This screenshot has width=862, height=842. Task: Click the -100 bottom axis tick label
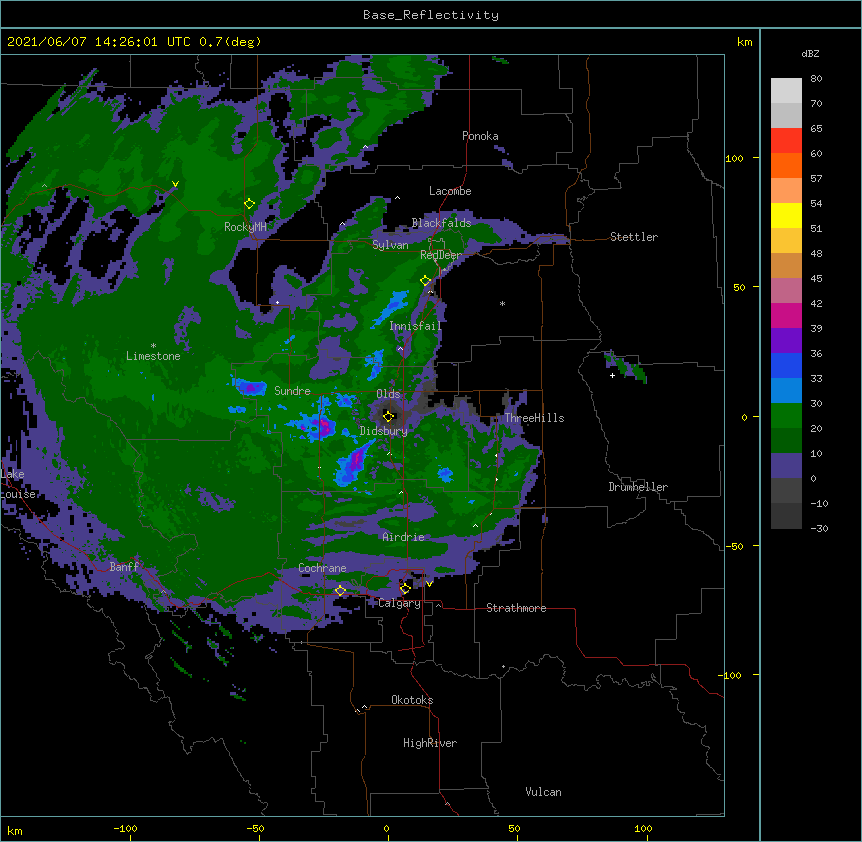(x=125, y=828)
